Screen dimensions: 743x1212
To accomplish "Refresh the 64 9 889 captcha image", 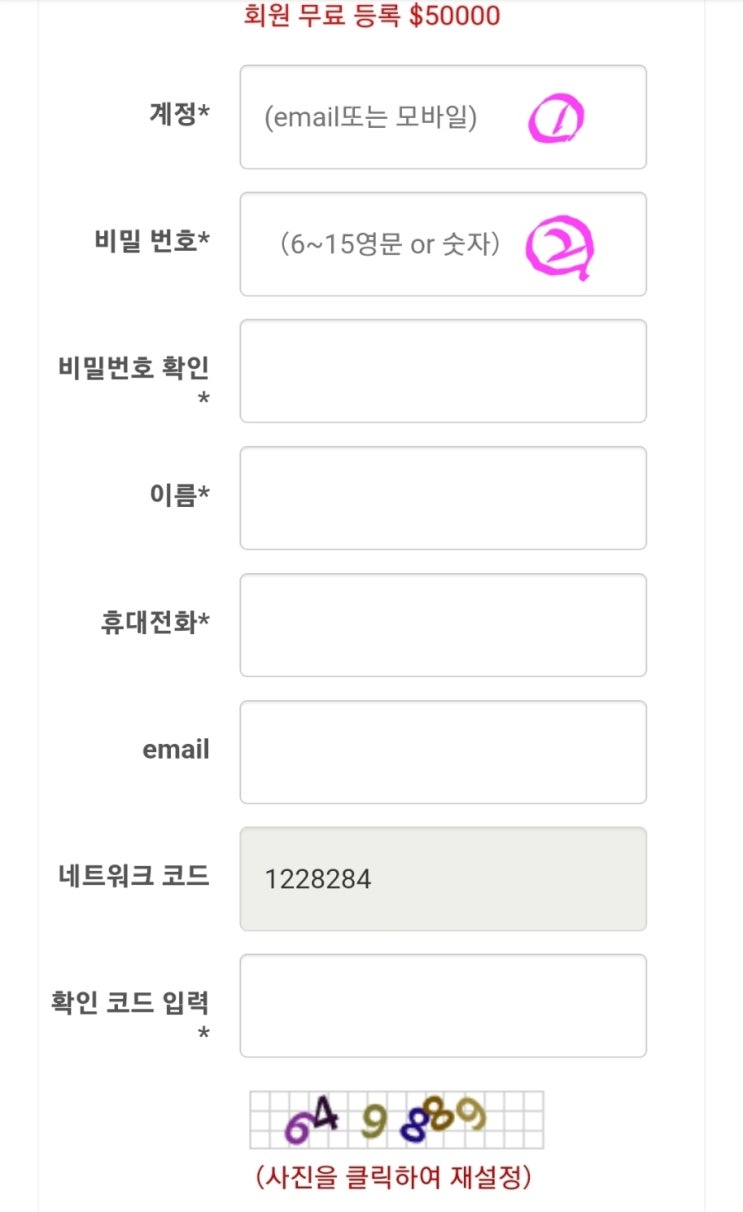I will (x=396, y=1119).
